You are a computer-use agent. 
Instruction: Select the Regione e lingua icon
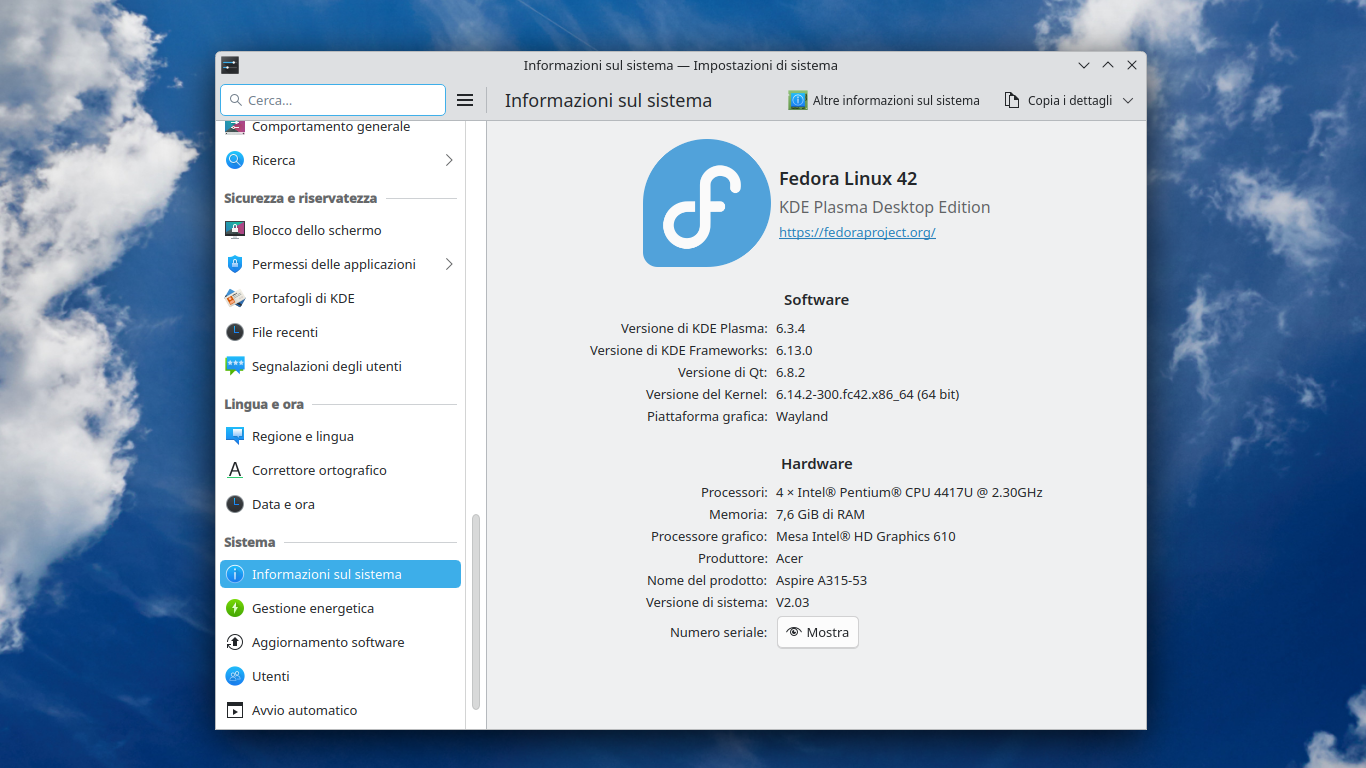click(x=234, y=436)
